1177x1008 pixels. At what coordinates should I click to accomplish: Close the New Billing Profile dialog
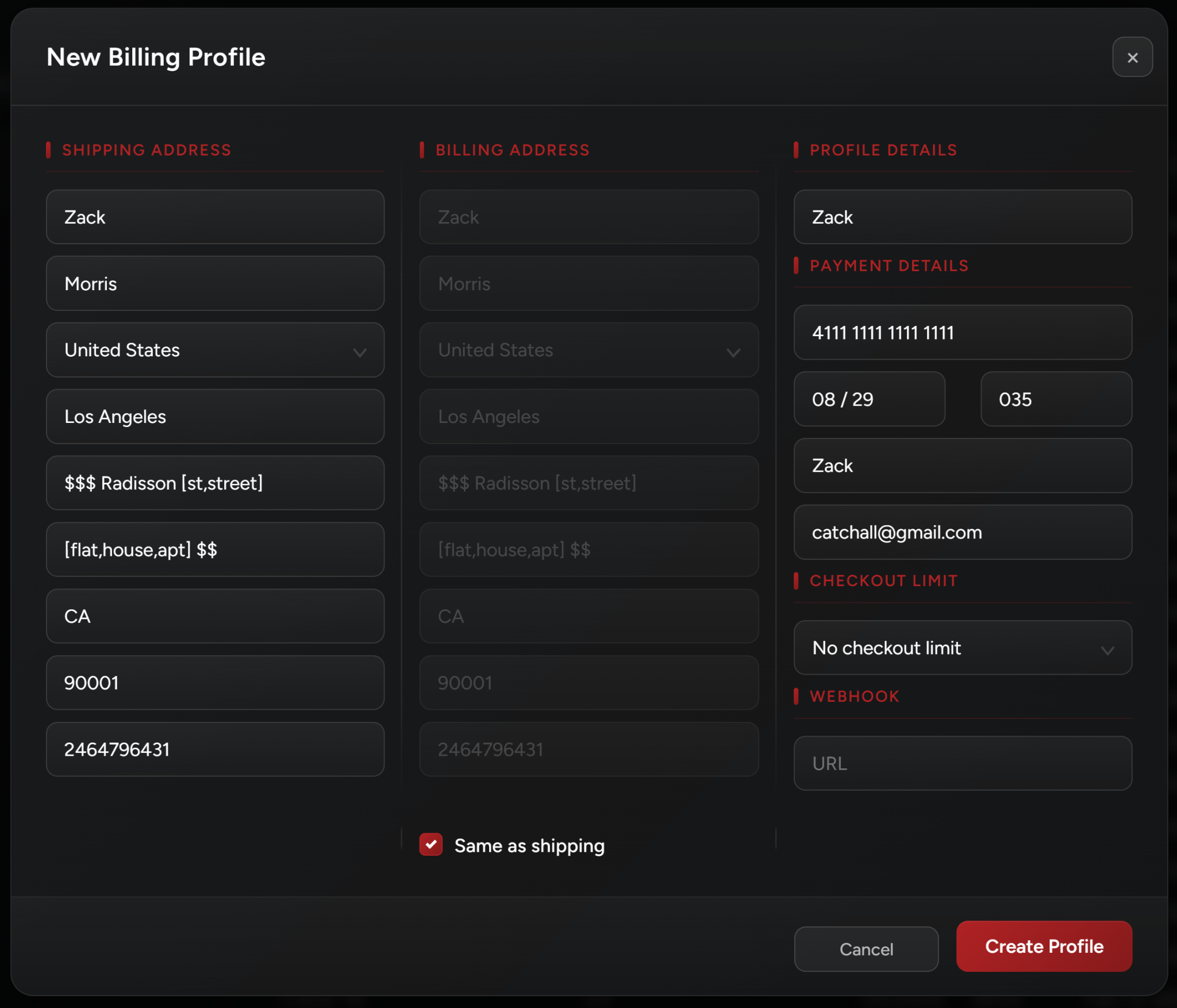[x=1132, y=57]
